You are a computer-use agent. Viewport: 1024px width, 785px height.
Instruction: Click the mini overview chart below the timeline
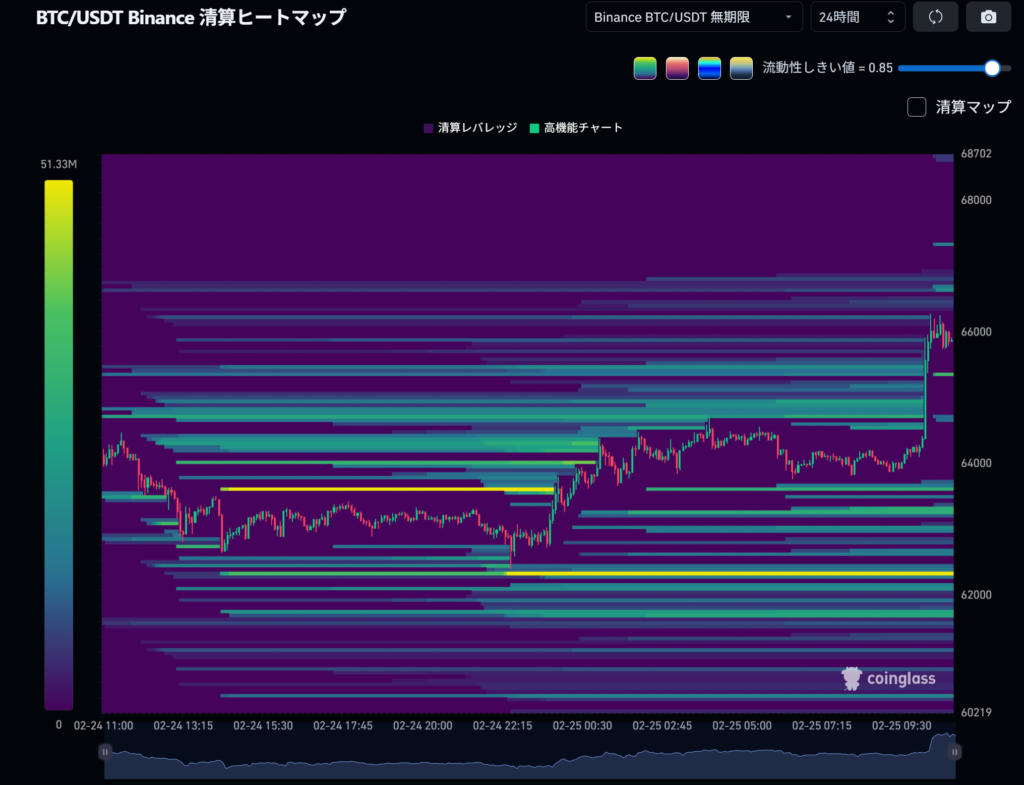click(x=530, y=757)
